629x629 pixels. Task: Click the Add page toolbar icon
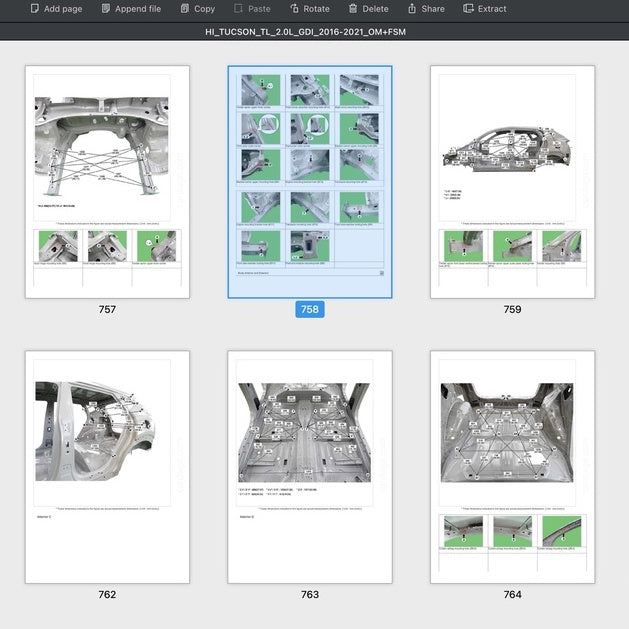(35, 9)
